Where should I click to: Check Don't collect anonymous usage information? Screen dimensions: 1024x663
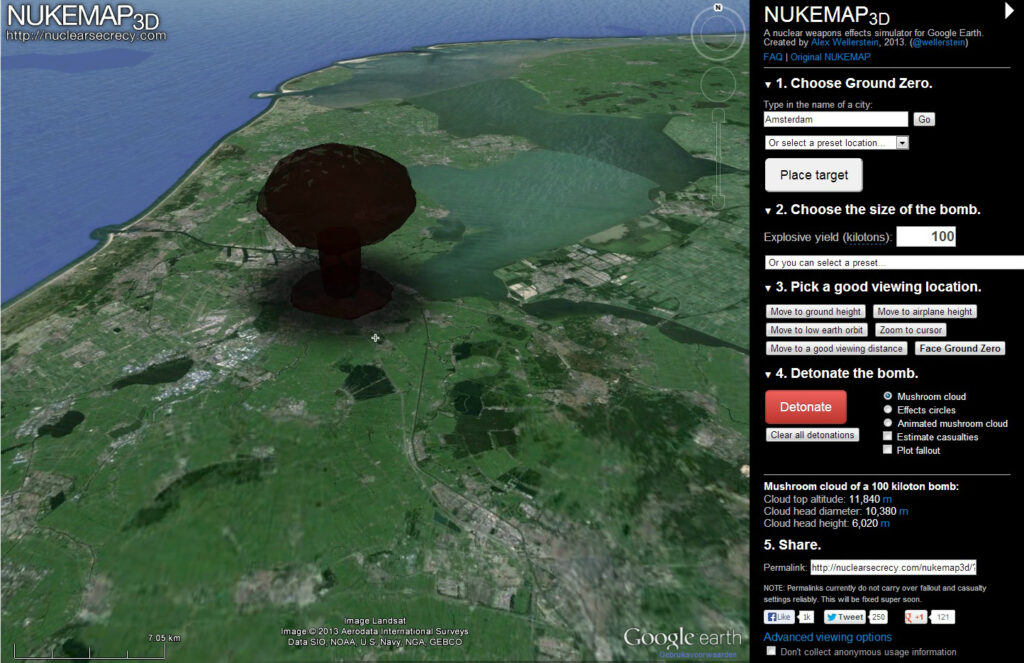pyautogui.click(x=771, y=651)
